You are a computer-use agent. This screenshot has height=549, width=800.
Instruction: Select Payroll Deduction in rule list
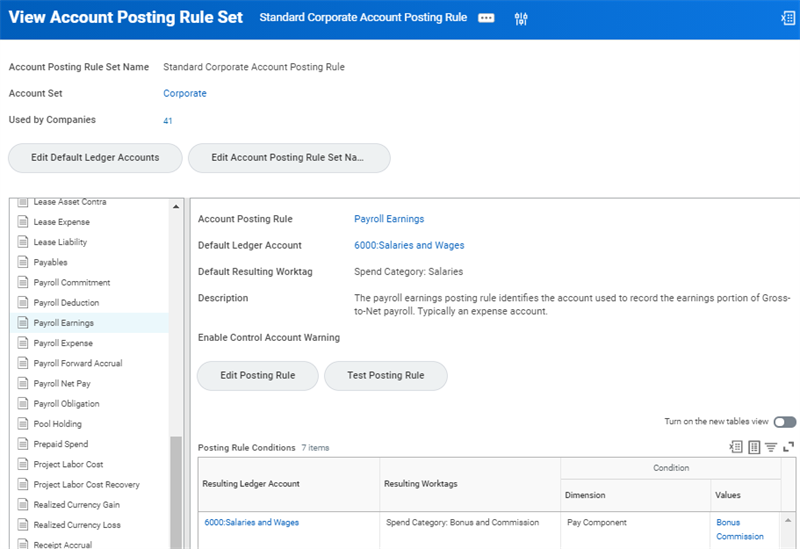66,303
